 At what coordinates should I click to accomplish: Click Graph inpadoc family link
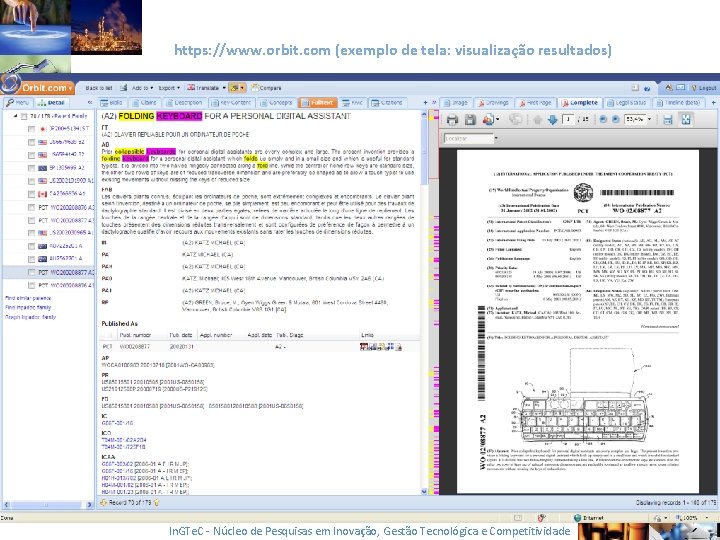30,317
